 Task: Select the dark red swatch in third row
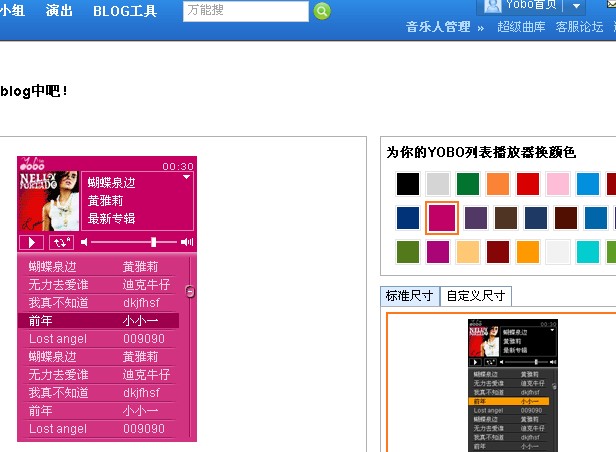(498, 252)
